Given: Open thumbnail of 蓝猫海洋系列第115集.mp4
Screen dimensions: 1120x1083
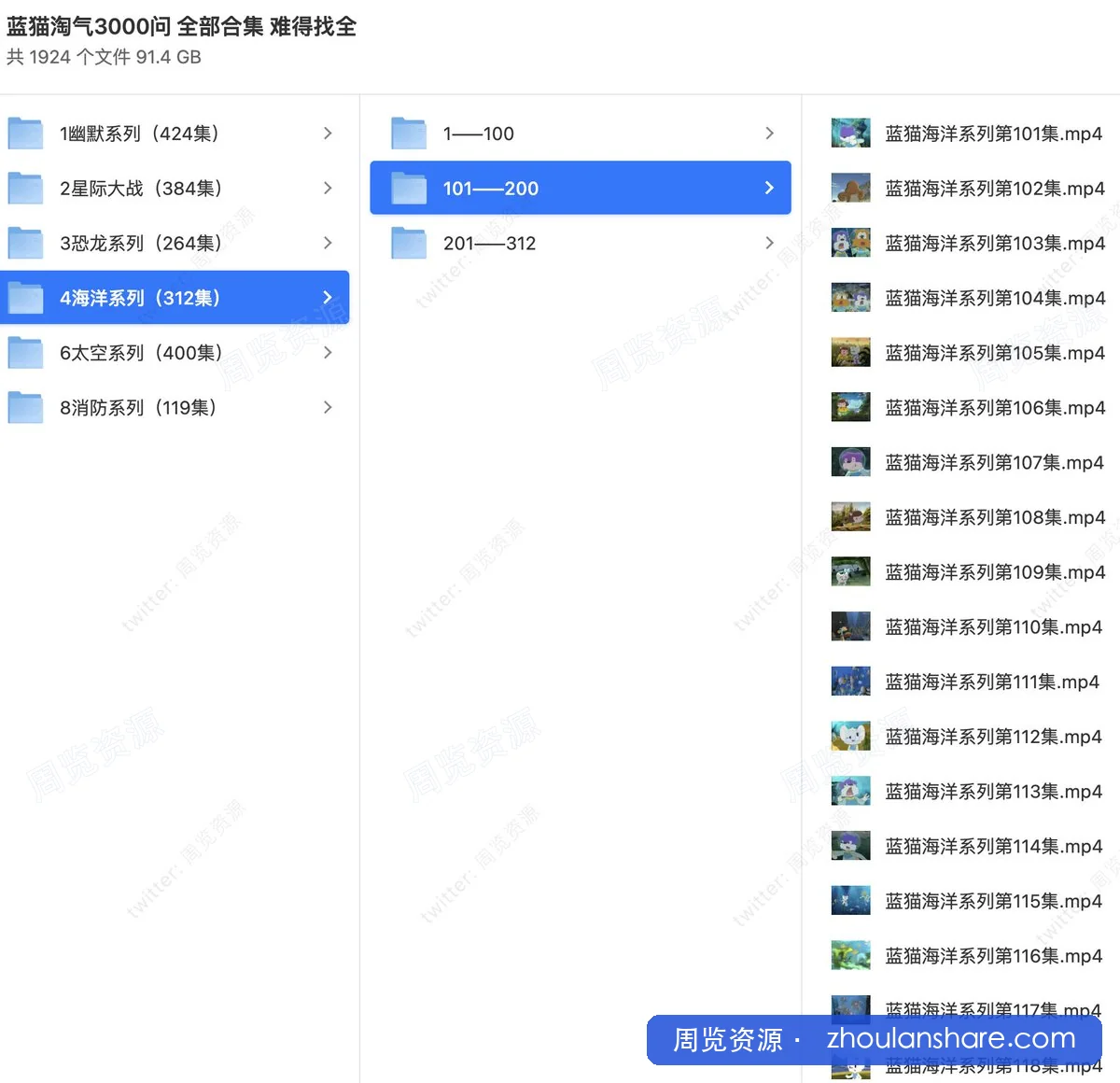Looking at the screenshot, I should click(850, 901).
